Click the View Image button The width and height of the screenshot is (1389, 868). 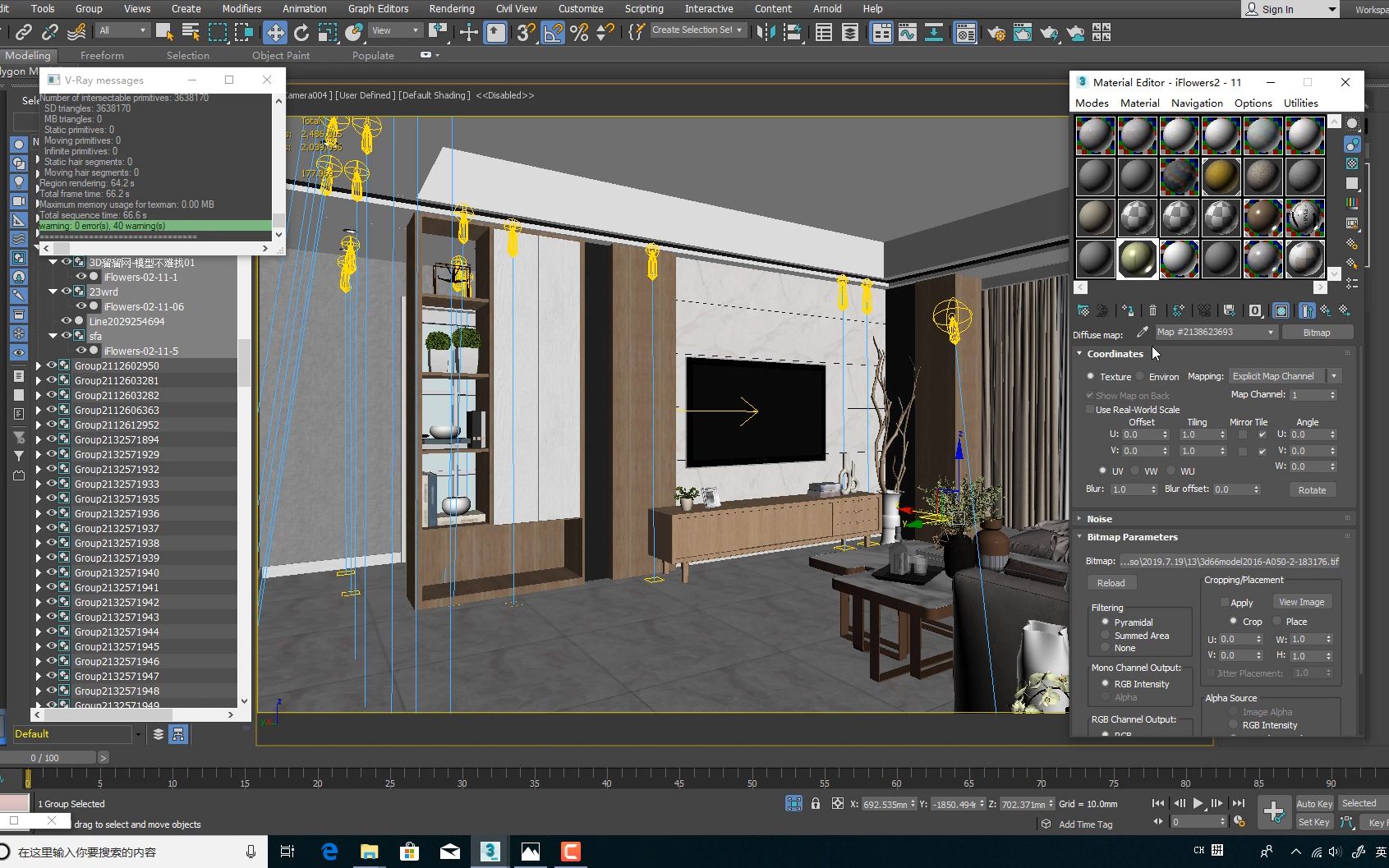1301,602
